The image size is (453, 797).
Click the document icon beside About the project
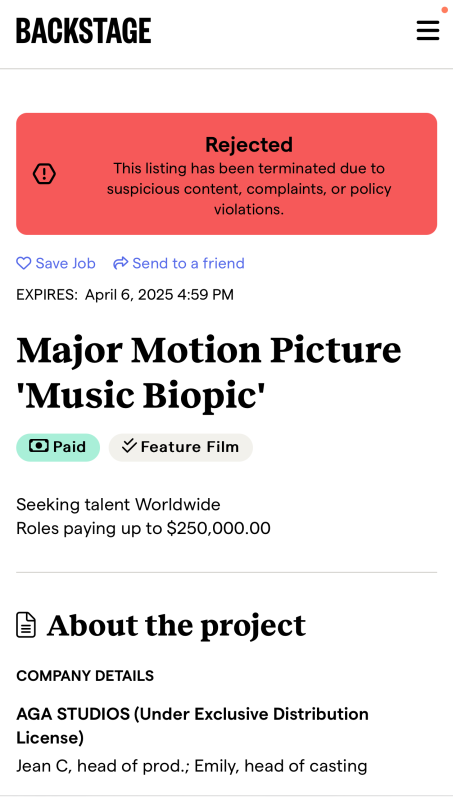[x=26, y=625]
